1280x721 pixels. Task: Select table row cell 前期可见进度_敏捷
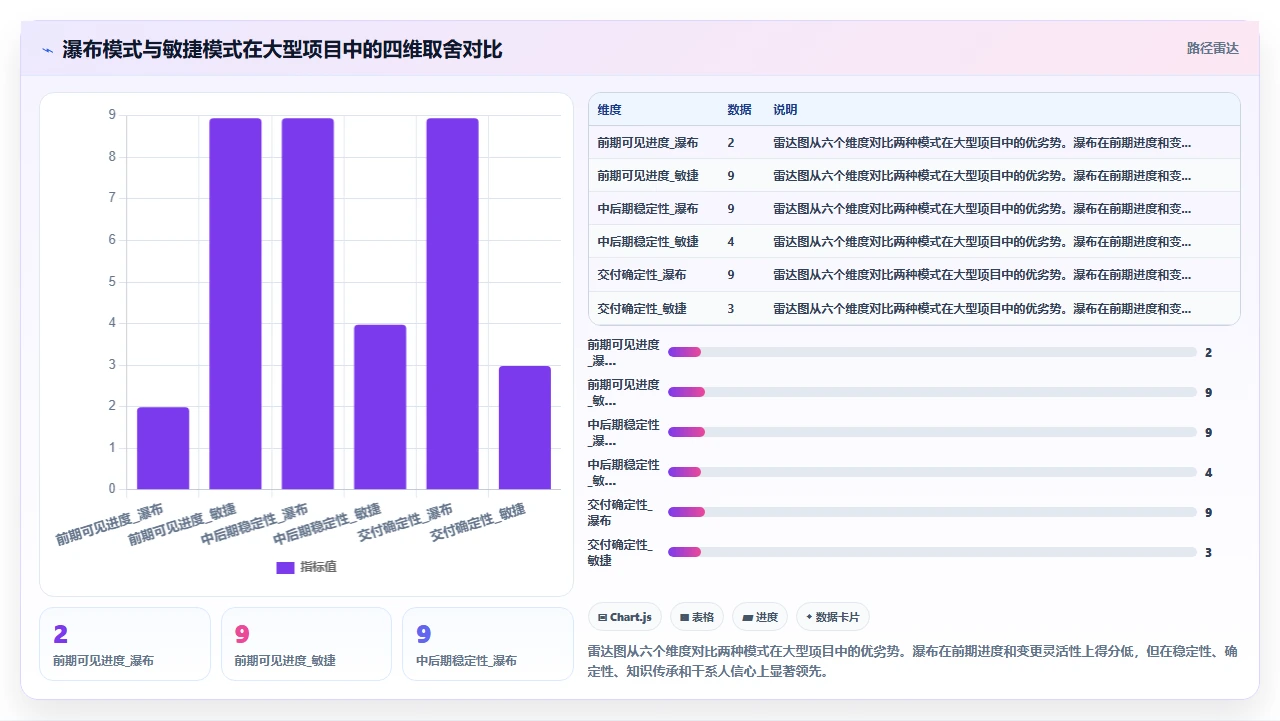point(648,176)
